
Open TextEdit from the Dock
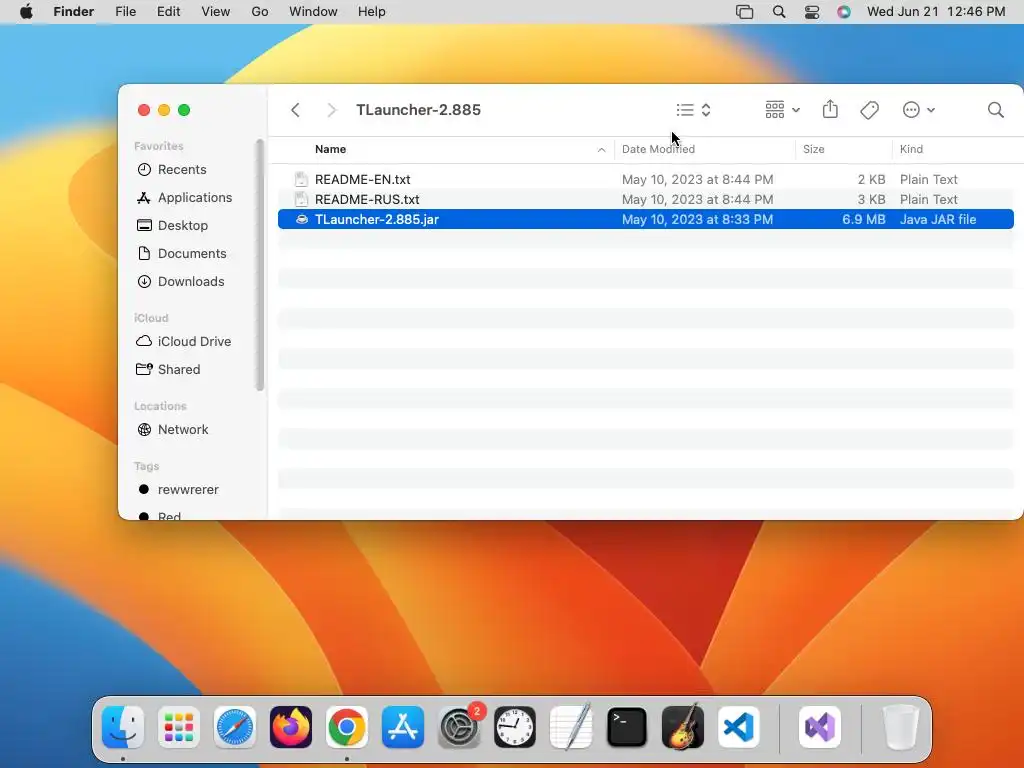point(571,727)
